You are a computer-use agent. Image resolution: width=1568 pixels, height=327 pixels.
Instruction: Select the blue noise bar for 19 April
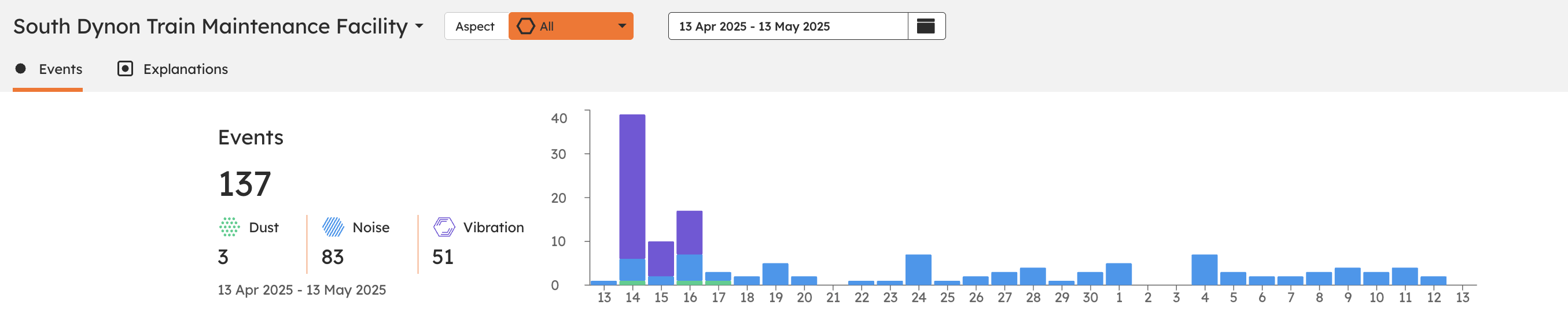tap(775, 274)
